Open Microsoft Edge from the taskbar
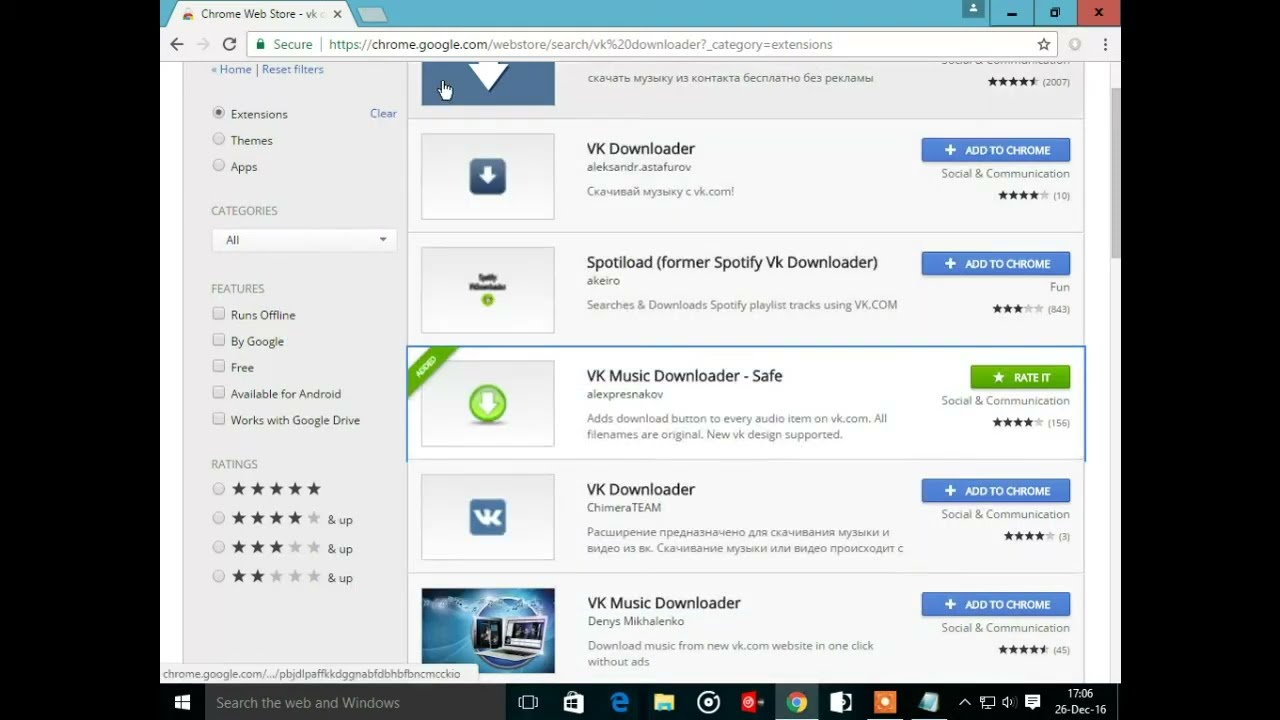 tap(619, 702)
